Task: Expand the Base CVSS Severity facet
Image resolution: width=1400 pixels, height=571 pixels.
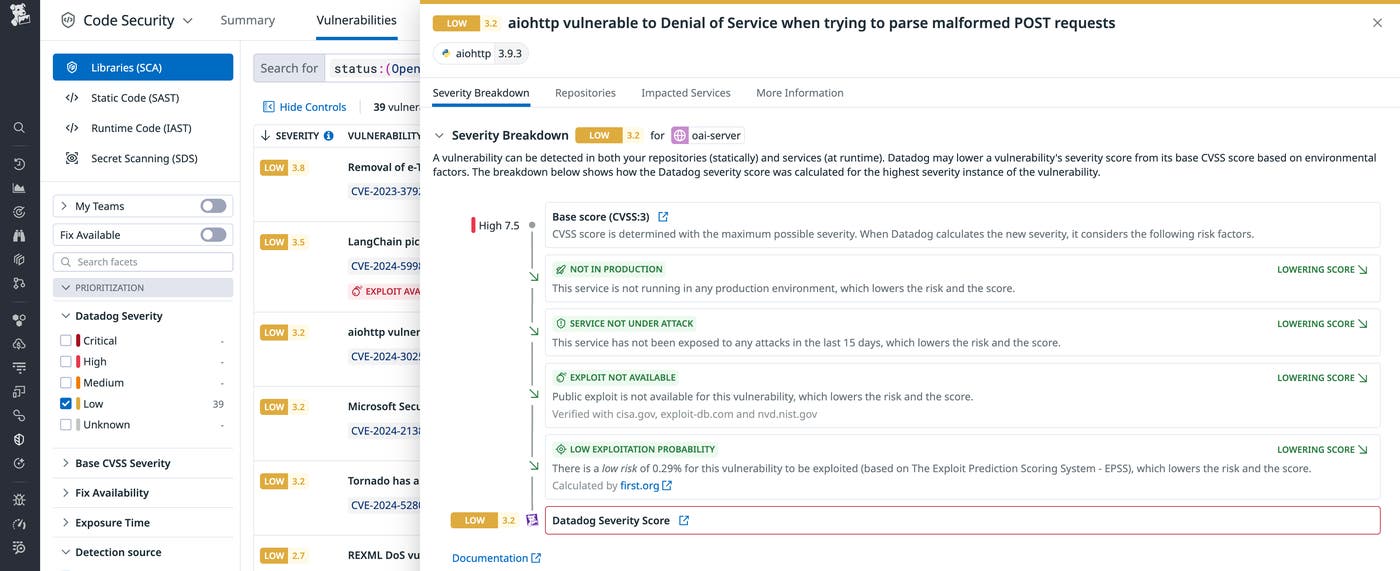Action: pyautogui.click(x=65, y=463)
